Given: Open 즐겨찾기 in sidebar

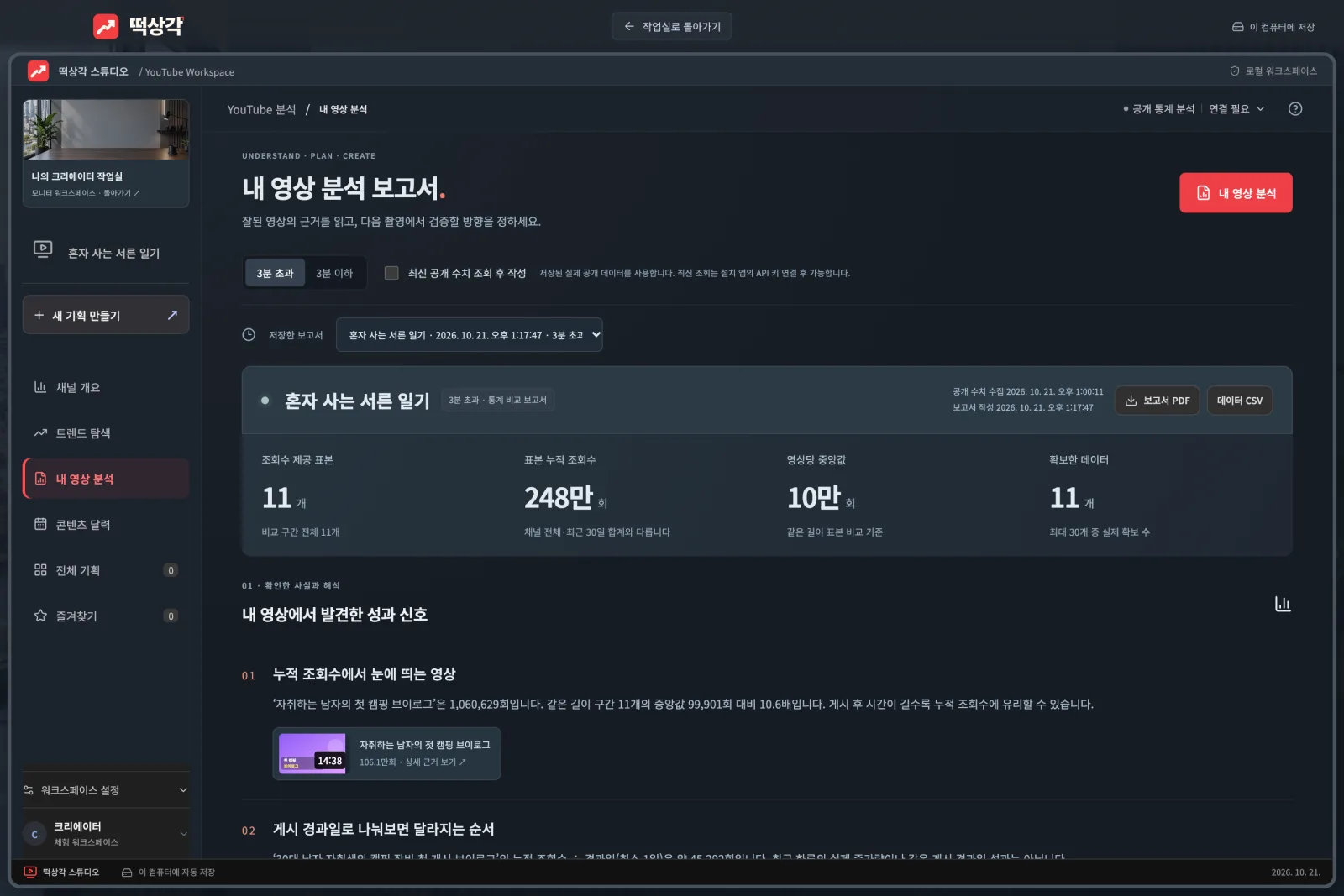Looking at the screenshot, I should (106, 616).
